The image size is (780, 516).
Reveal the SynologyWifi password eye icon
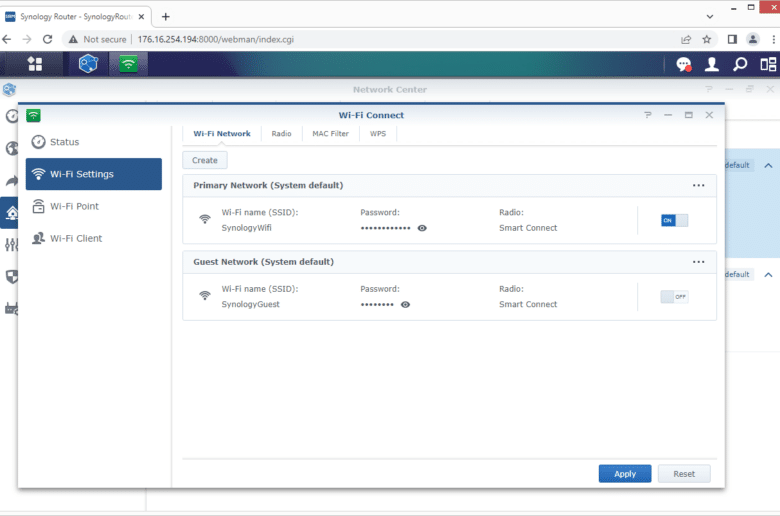click(422, 228)
